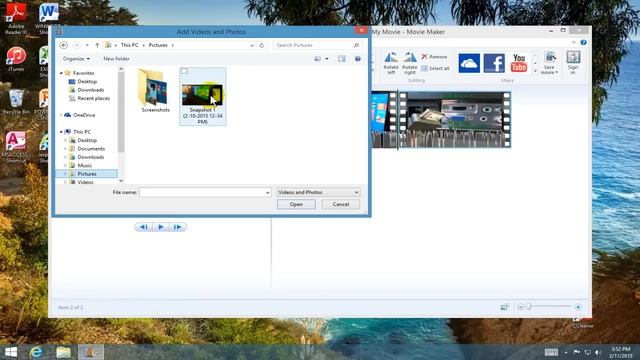Toggle the preview pane icon
The height and width of the screenshot is (360, 640).
tap(342, 59)
